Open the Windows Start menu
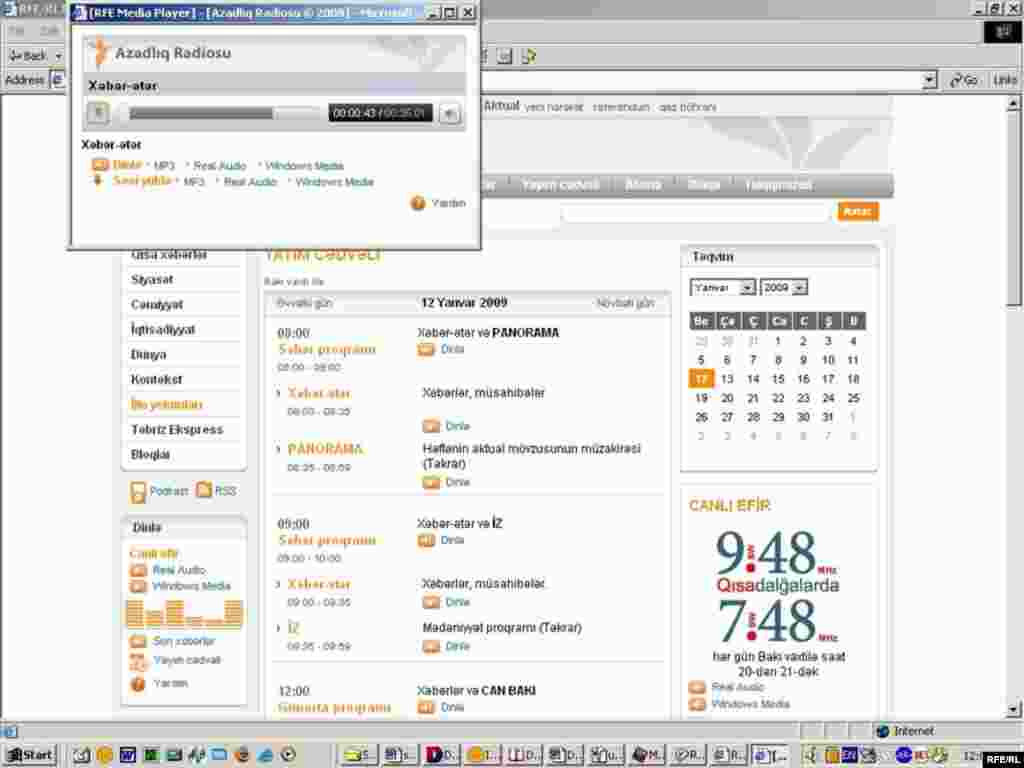This screenshot has height=768, width=1024. tap(30, 755)
